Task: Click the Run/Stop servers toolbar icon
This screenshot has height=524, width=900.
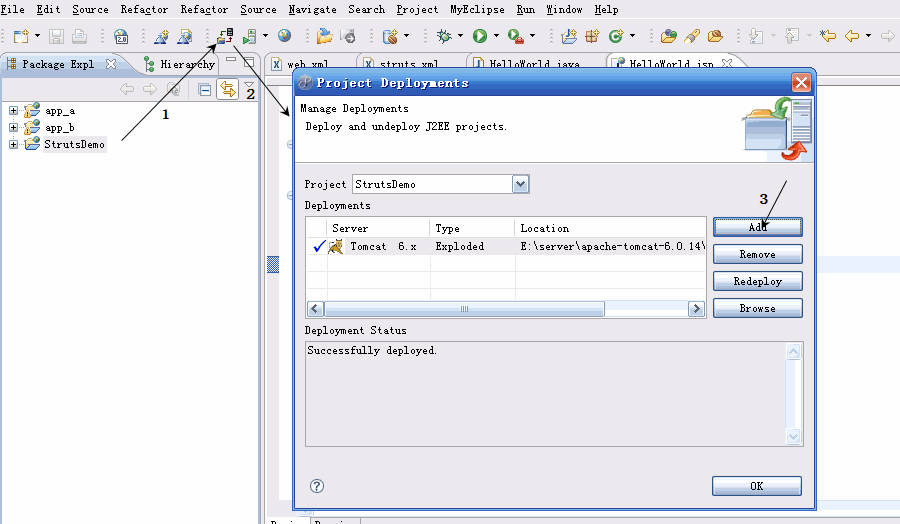Action: click(249, 37)
